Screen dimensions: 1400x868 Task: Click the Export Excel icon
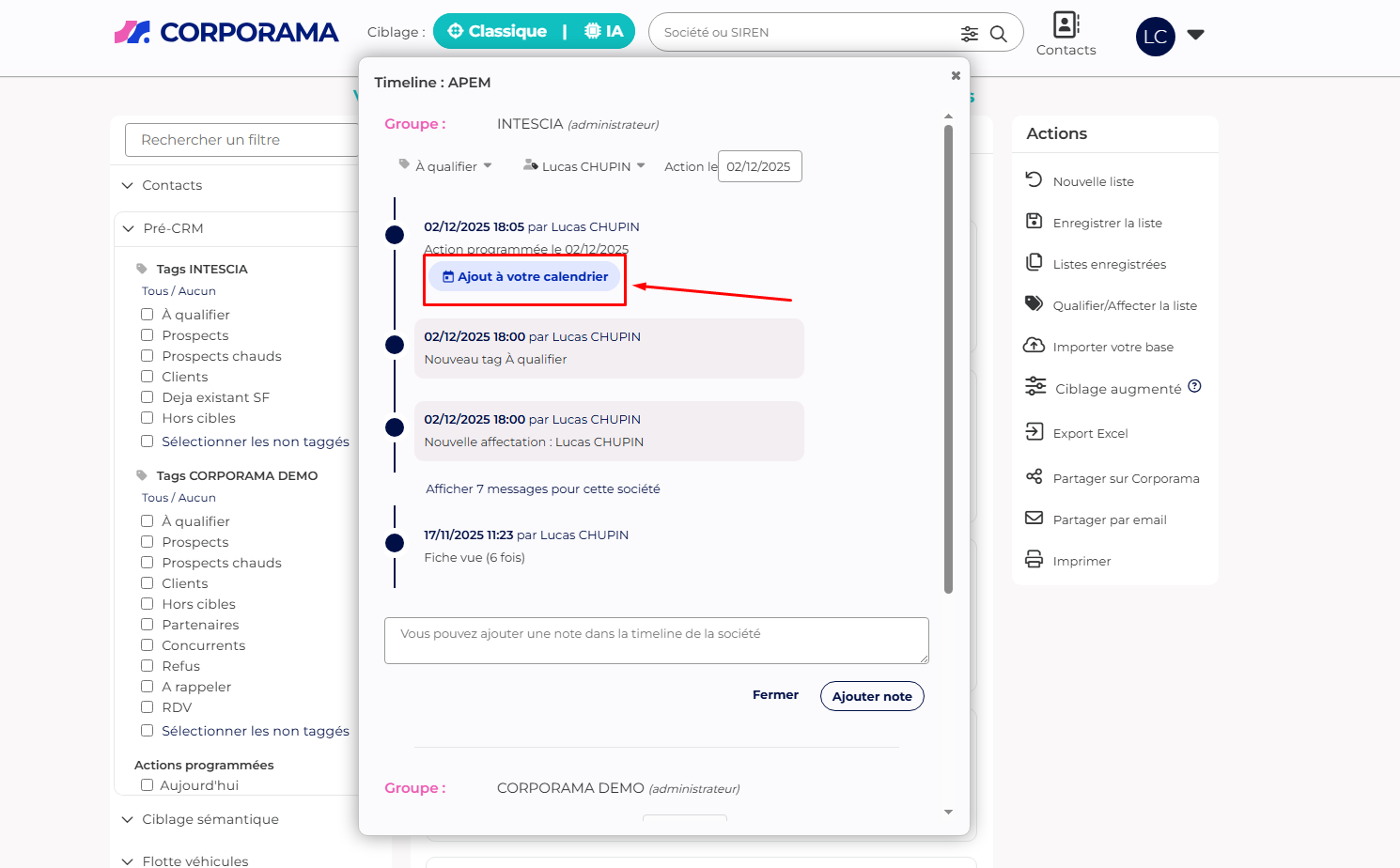coord(1034,432)
